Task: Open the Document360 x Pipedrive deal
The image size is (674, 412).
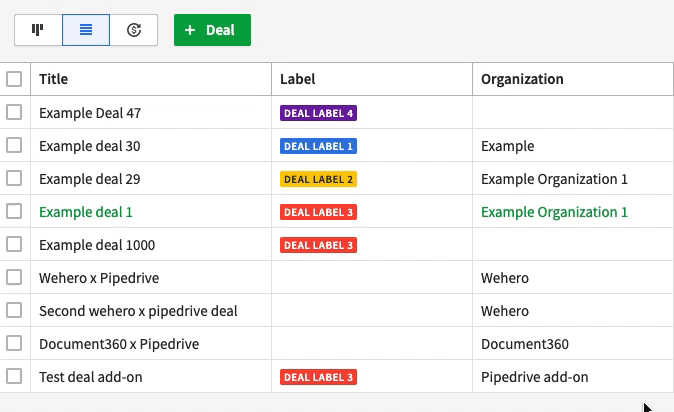Action: (119, 344)
